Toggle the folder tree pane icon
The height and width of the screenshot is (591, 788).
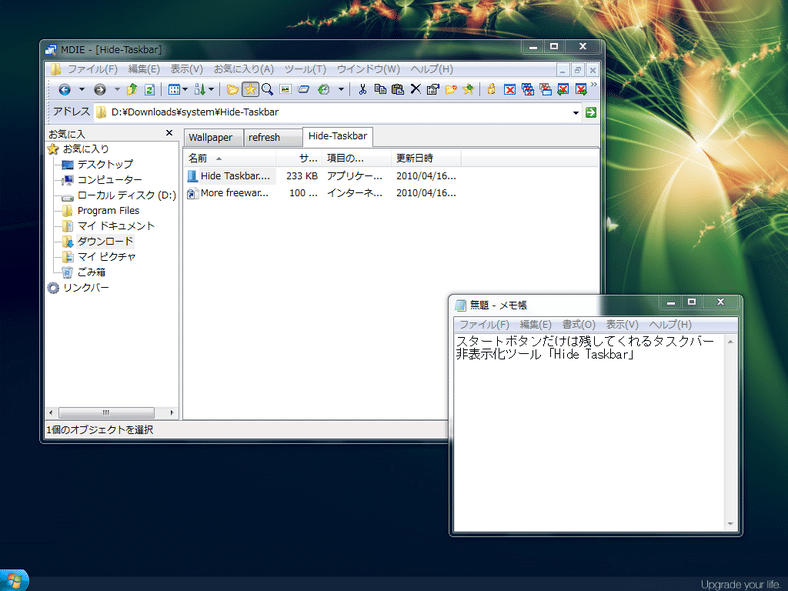click(232, 89)
